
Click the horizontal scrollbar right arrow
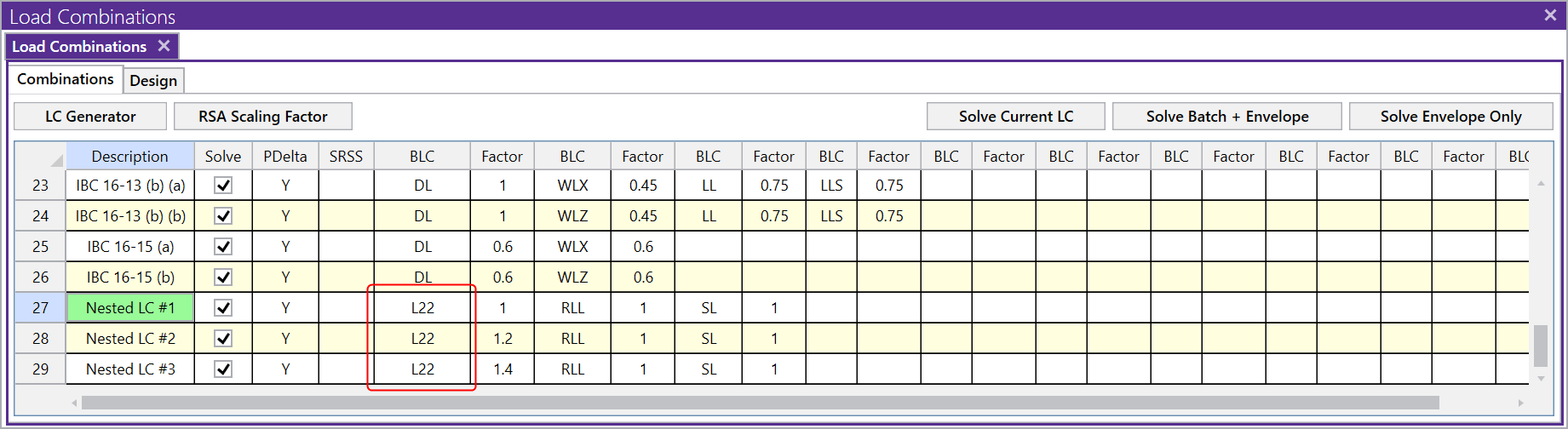coord(1520,403)
